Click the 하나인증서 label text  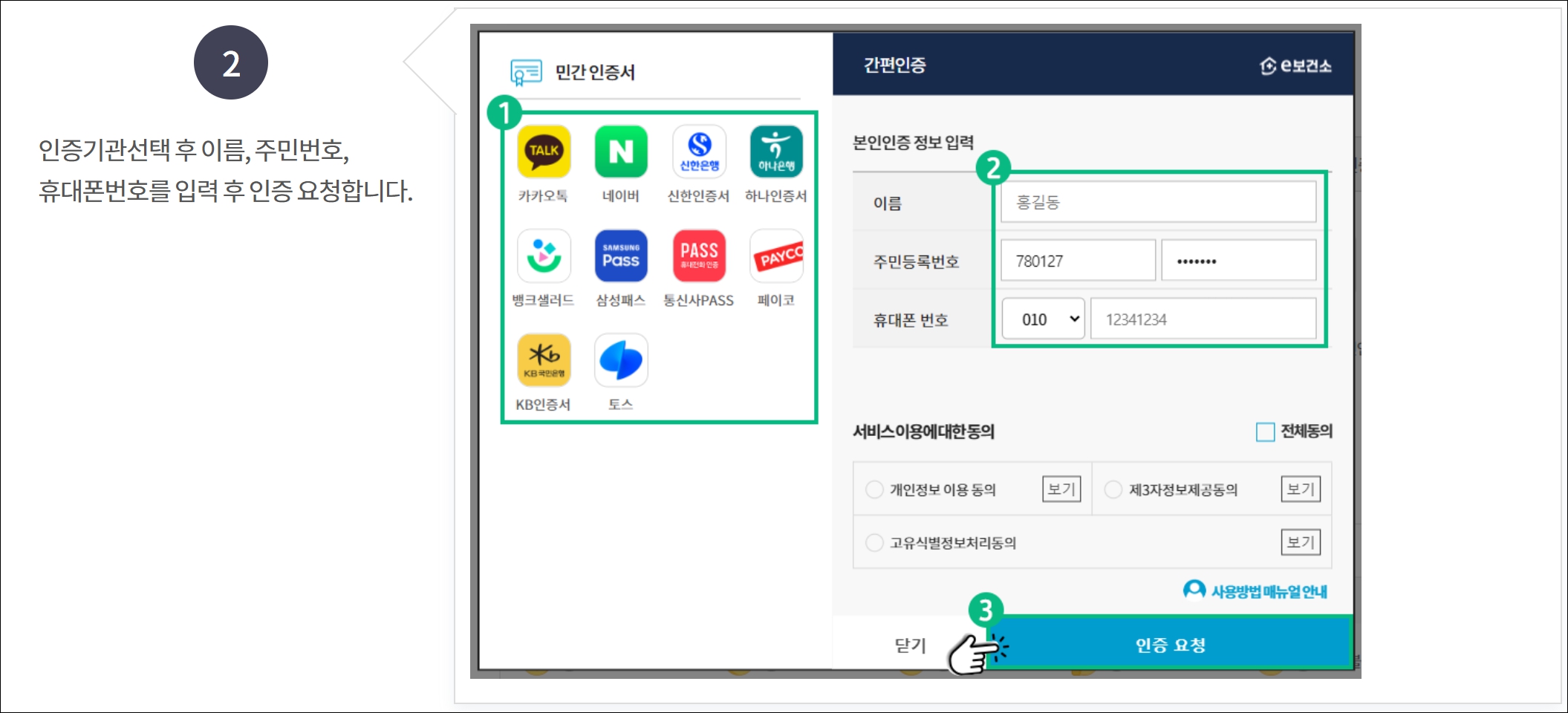pos(776,196)
